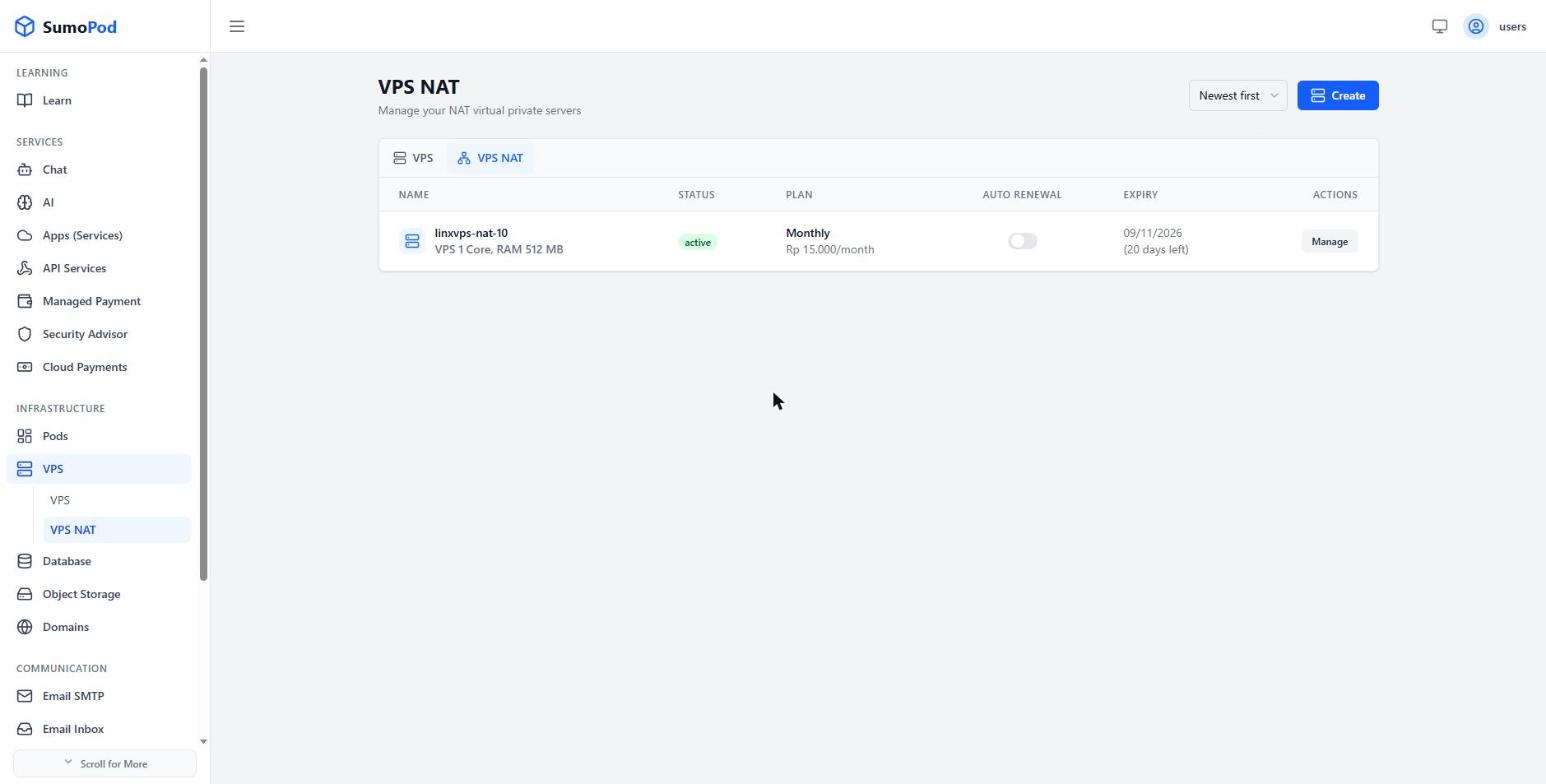Screen dimensions: 1546x784
Task: Click the Database cylinder icon
Action: (x=25, y=561)
